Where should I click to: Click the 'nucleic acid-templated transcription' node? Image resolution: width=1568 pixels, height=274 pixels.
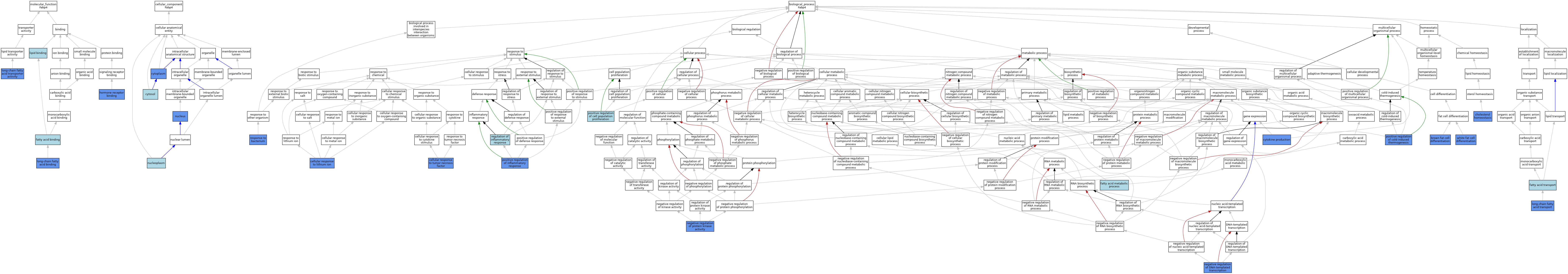pos(1226,206)
